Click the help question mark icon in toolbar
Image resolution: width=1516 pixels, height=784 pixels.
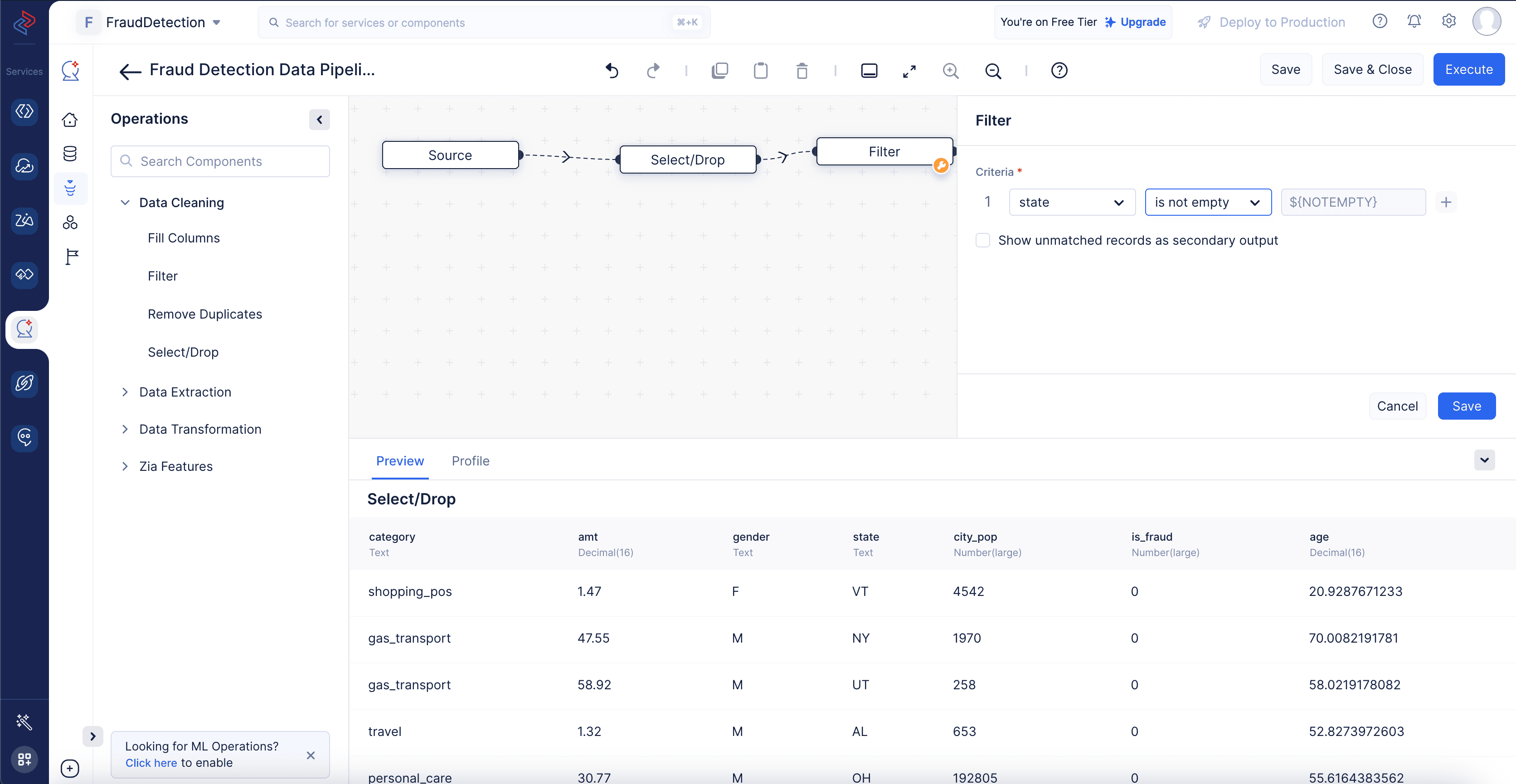click(x=1059, y=69)
